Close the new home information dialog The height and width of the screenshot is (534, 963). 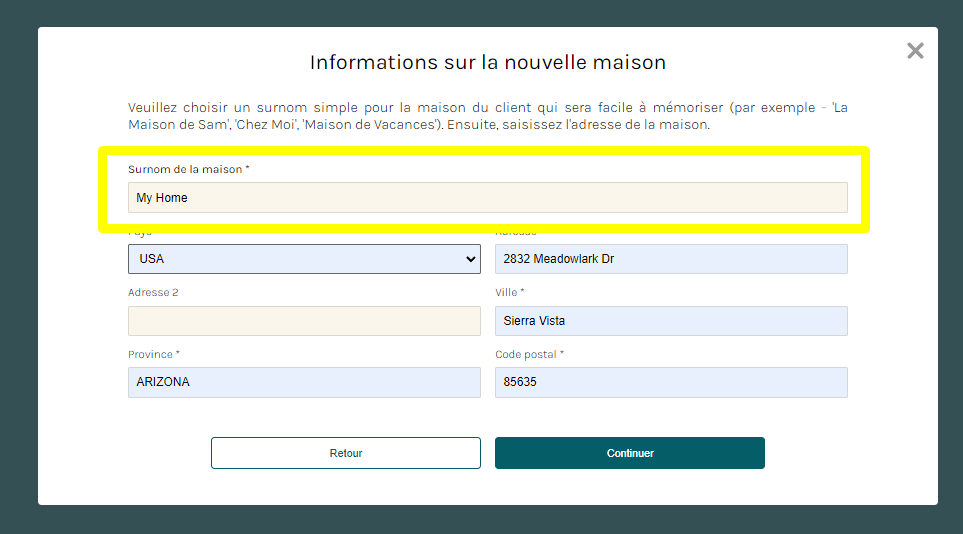[x=915, y=50]
